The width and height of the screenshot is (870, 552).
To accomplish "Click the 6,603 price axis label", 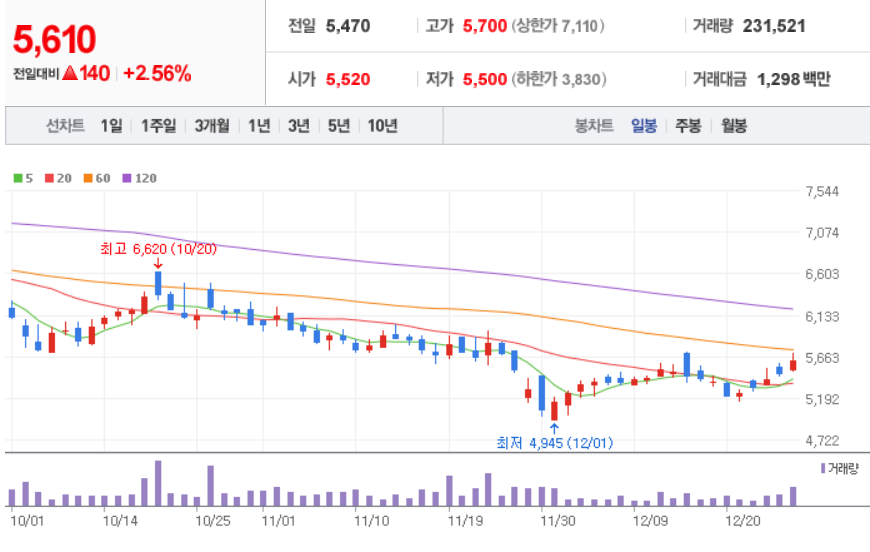I will coord(822,274).
